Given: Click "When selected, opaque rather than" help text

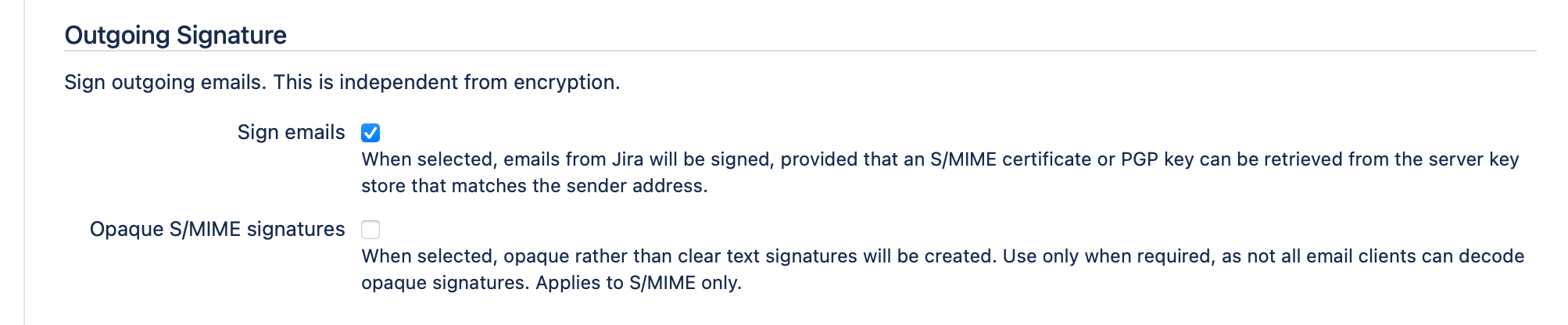Looking at the screenshot, I should coord(516,257).
